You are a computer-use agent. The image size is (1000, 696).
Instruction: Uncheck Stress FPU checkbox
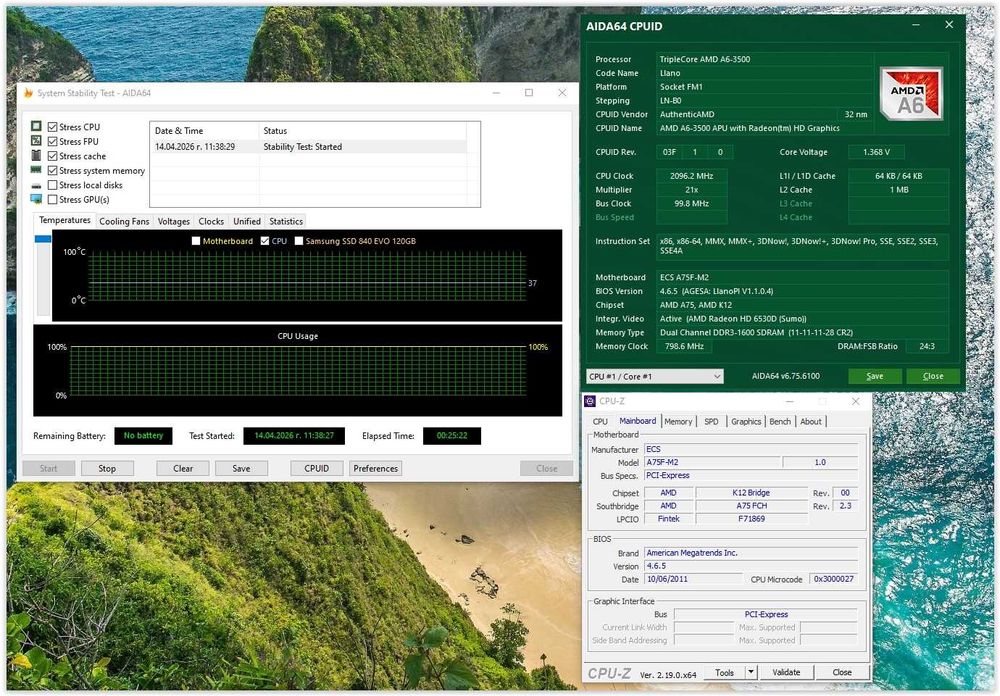53,142
